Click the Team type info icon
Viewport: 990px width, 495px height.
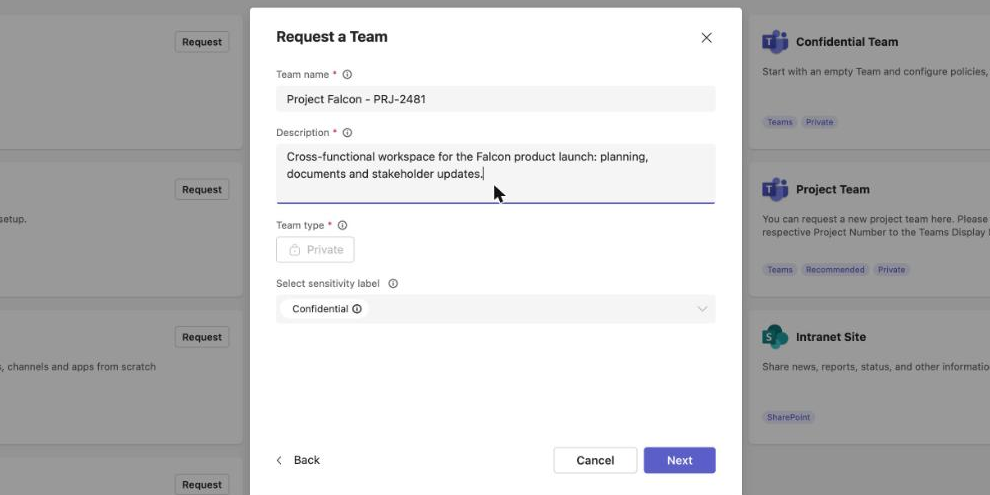pyautogui.click(x=342, y=225)
